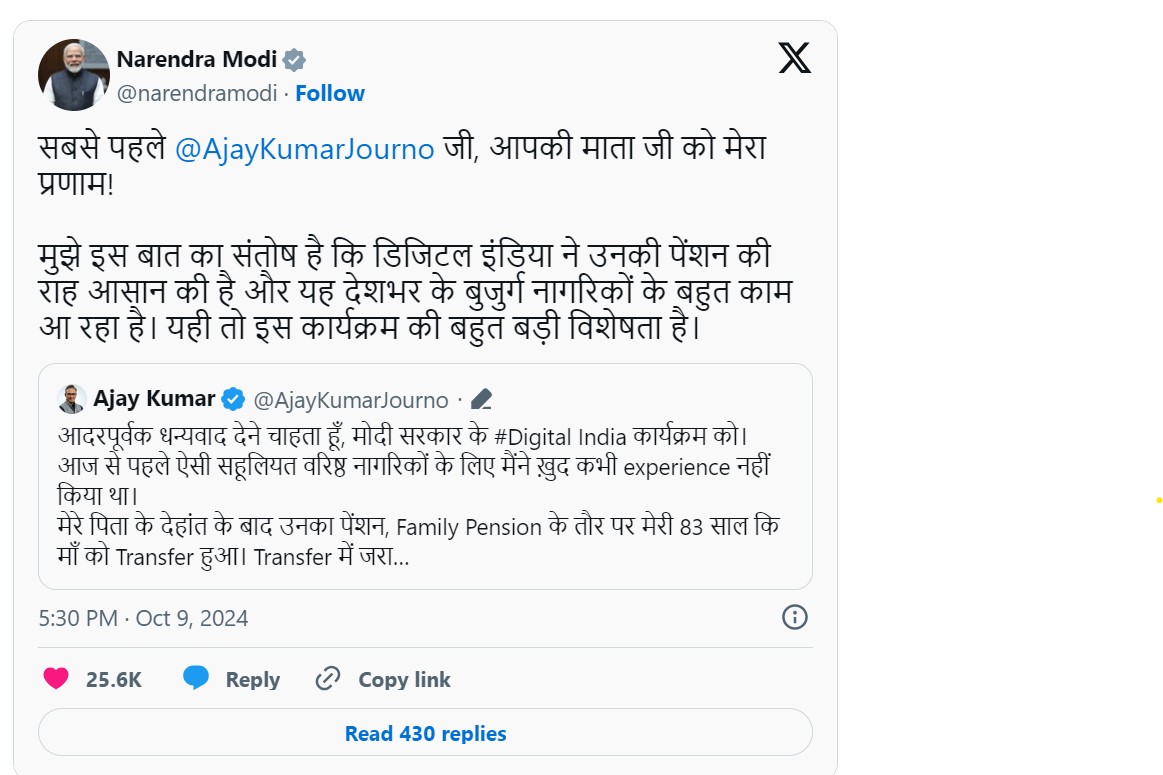Image resolution: width=1163 pixels, height=775 pixels.
Task: Click verified badge beside Ajay Kumar name
Action: click(x=233, y=400)
